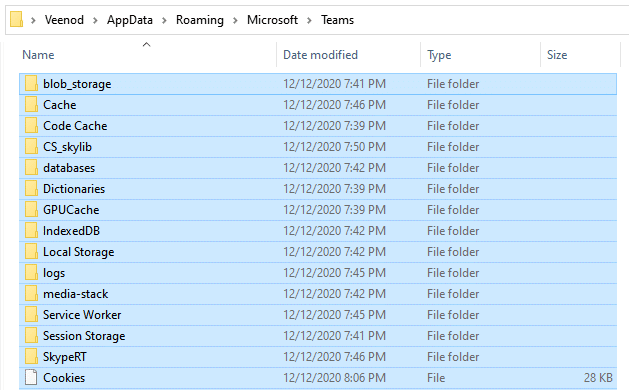Select the logs folder icon
This screenshot has width=629, height=390.
pyautogui.click(x=31, y=272)
